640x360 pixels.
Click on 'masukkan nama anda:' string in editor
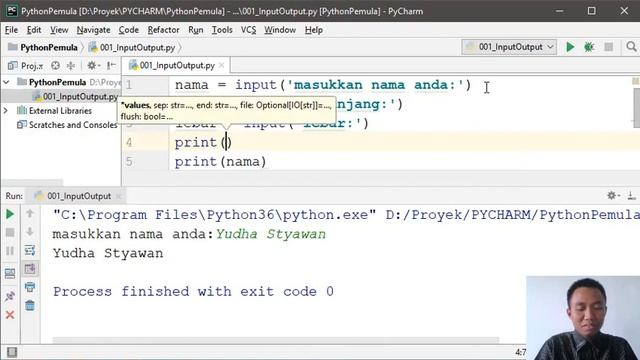[x=375, y=85]
